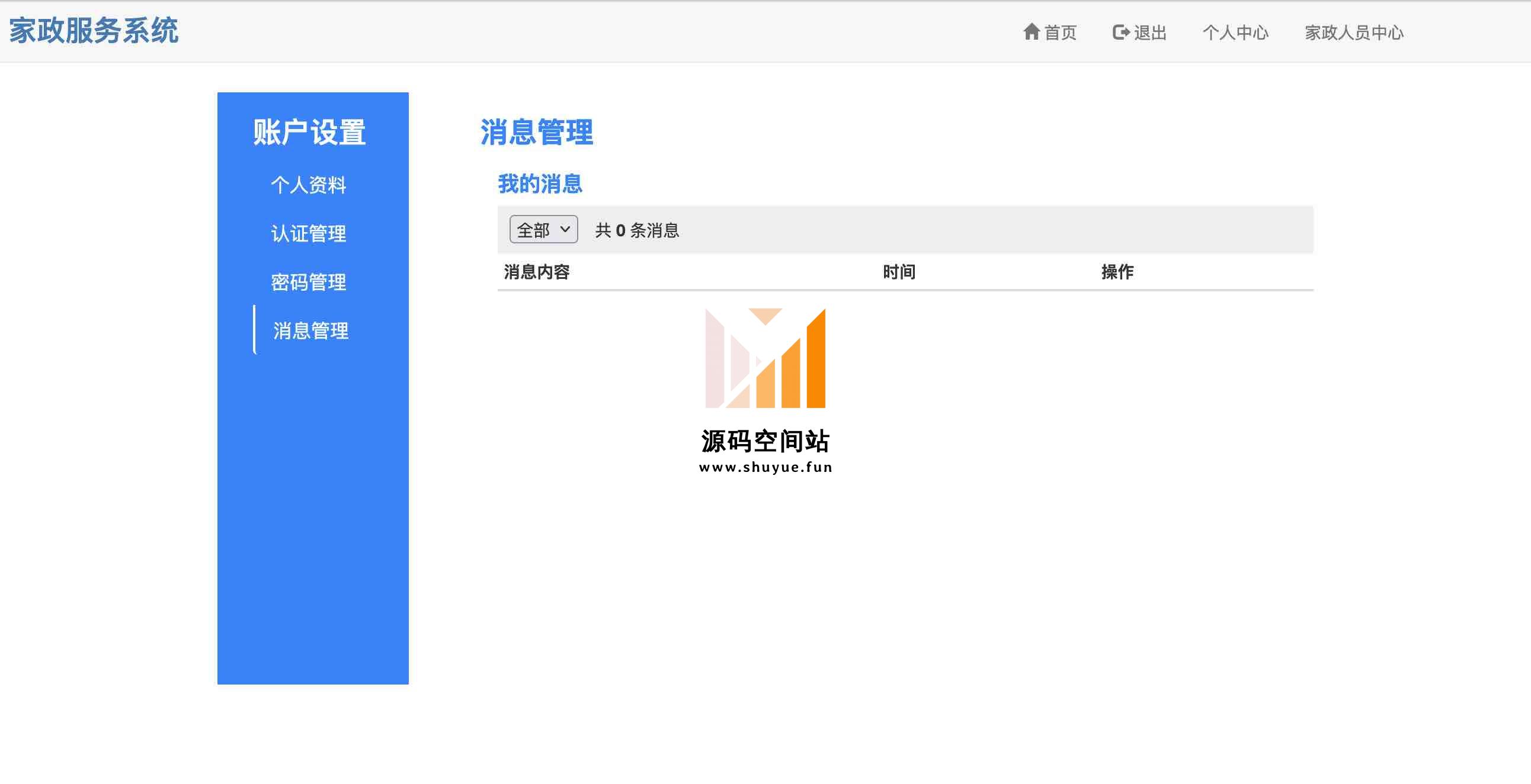1531x784 pixels.
Task: Click the 家政服务系统 site title
Action: click(94, 30)
